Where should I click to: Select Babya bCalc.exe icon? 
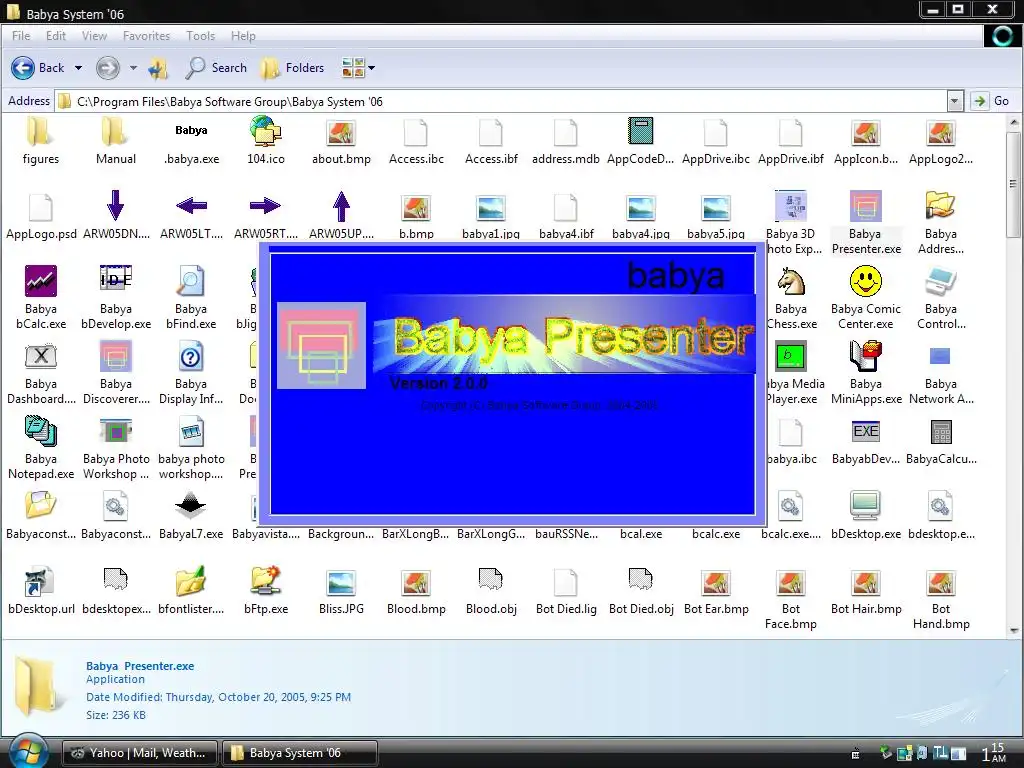point(40,281)
